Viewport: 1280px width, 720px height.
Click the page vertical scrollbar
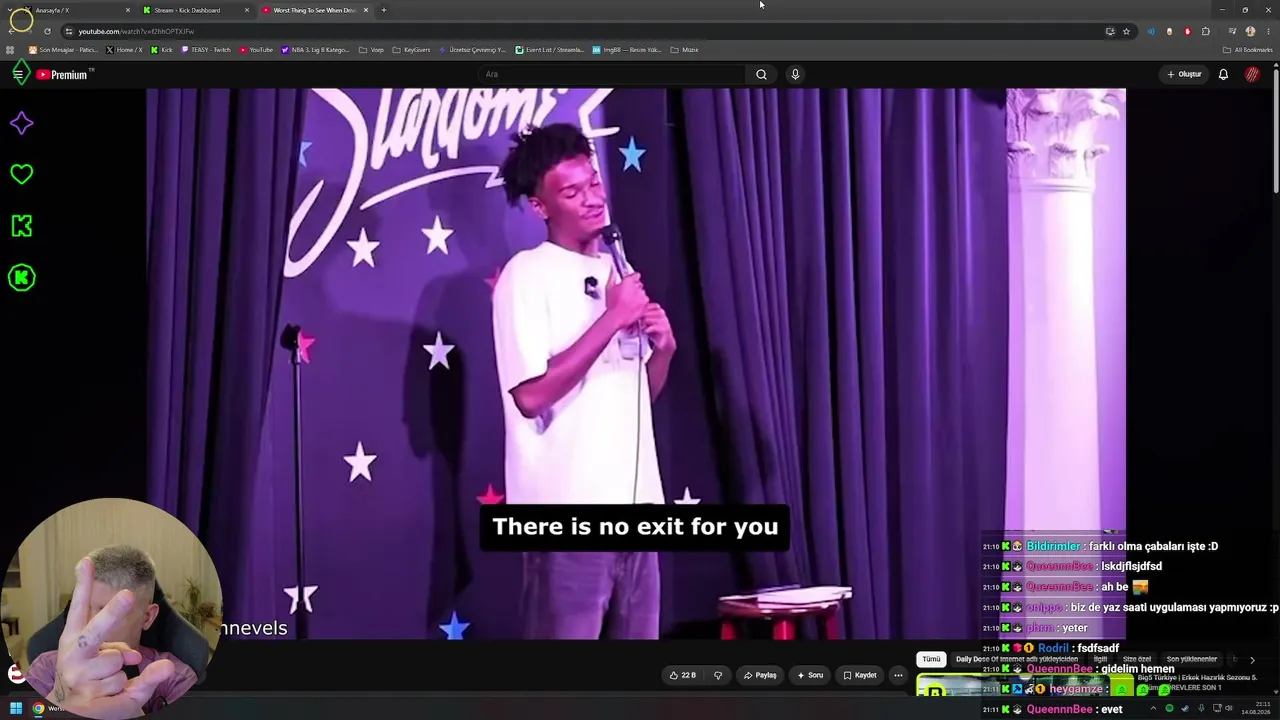click(1276, 130)
